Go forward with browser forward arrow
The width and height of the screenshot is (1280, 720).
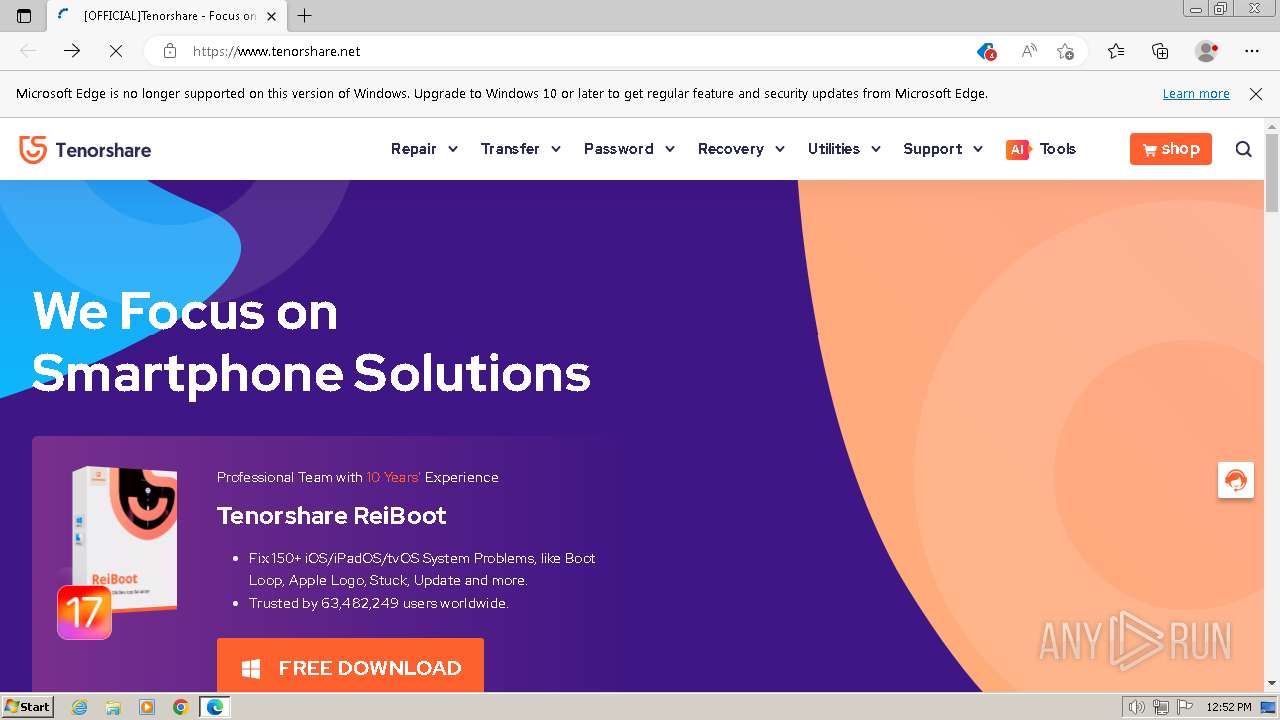pos(72,51)
